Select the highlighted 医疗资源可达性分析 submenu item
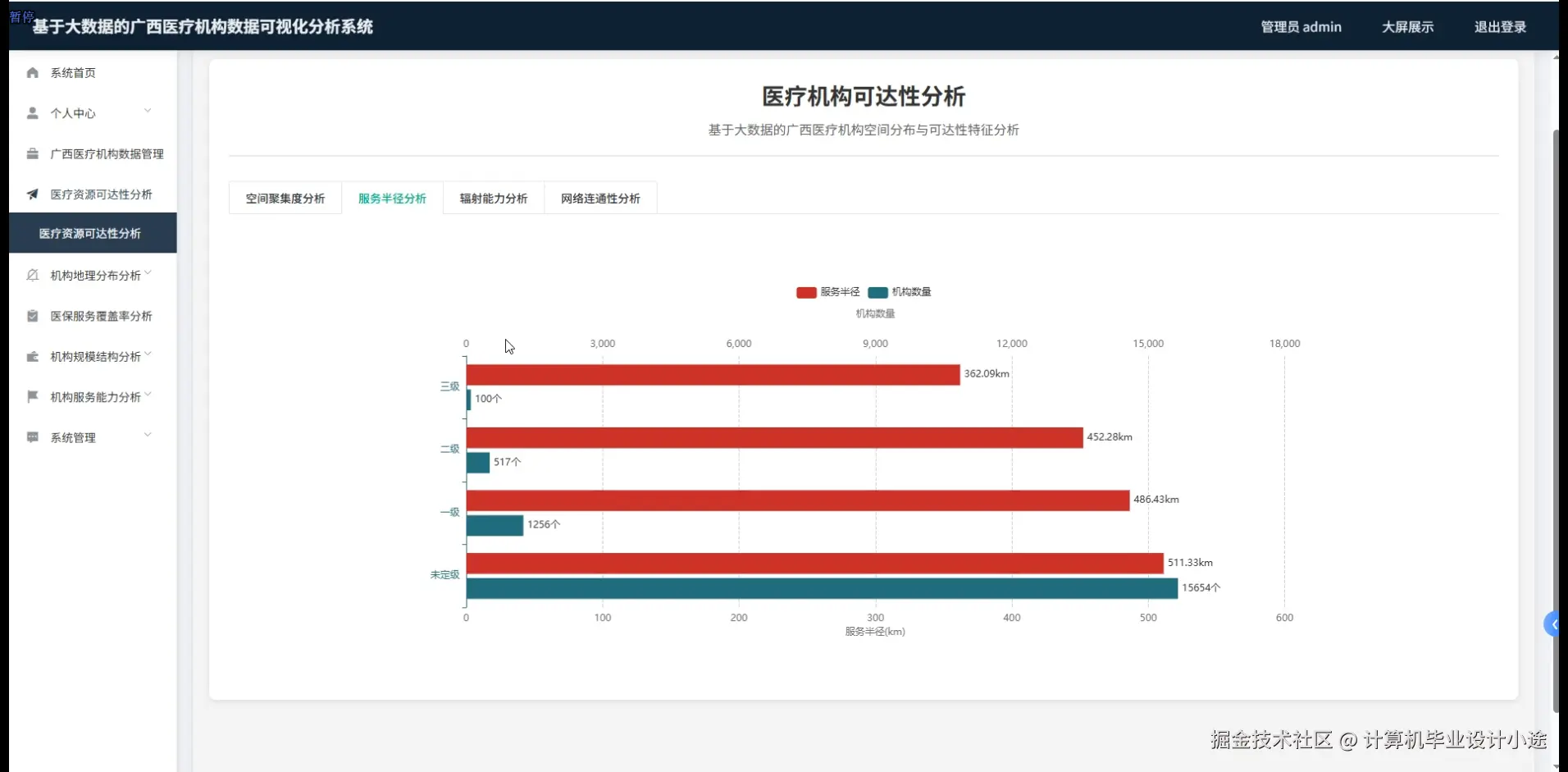The height and width of the screenshot is (772, 1568). [x=93, y=234]
